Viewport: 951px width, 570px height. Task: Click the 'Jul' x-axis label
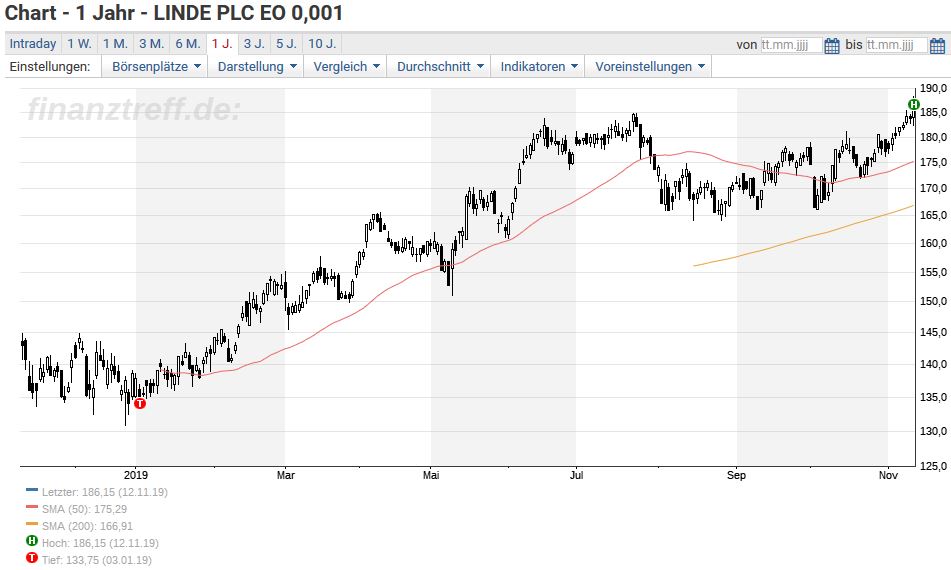(576, 475)
